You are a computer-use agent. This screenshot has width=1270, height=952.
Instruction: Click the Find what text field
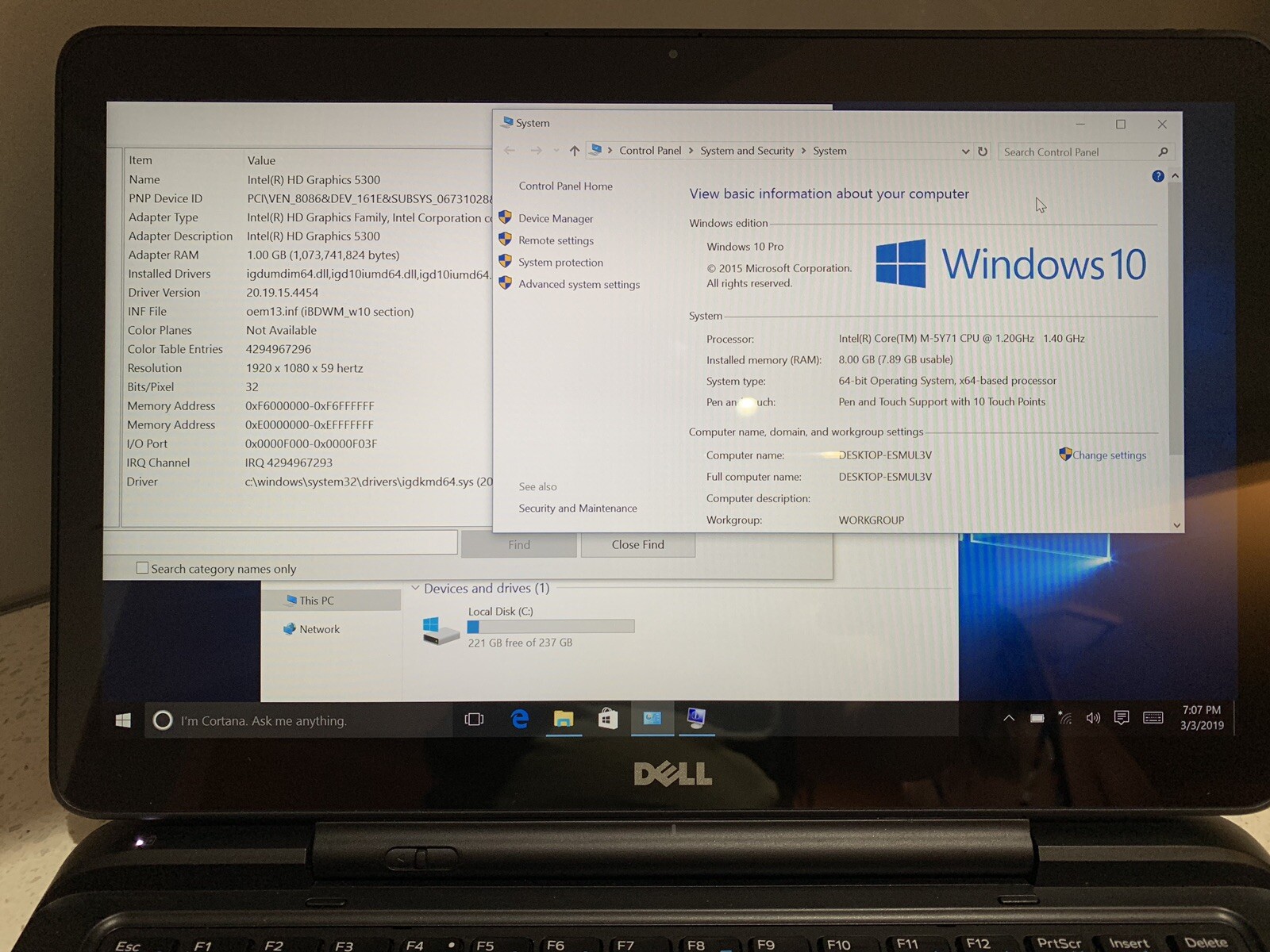coord(280,542)
